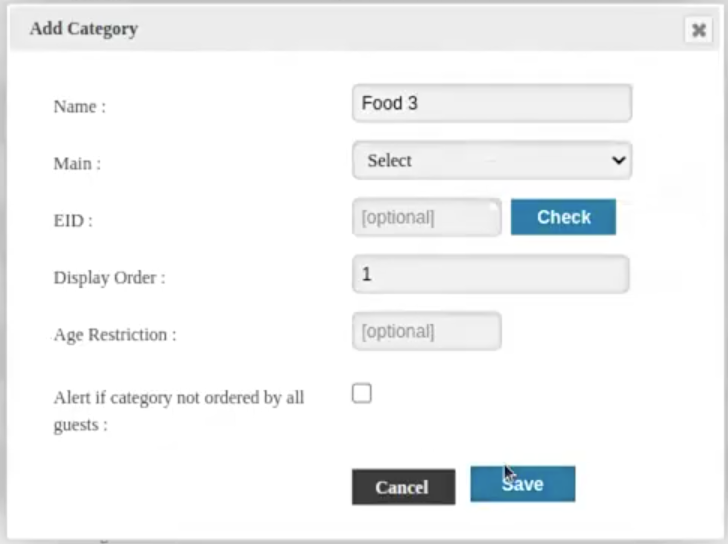
Task: Click the 'EID :' label
Action: coord(73,220)
